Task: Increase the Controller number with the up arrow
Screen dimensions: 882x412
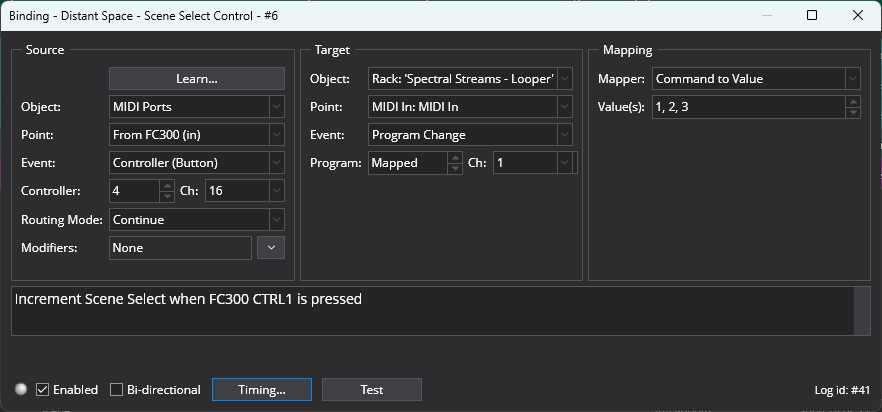Action: 166,186
